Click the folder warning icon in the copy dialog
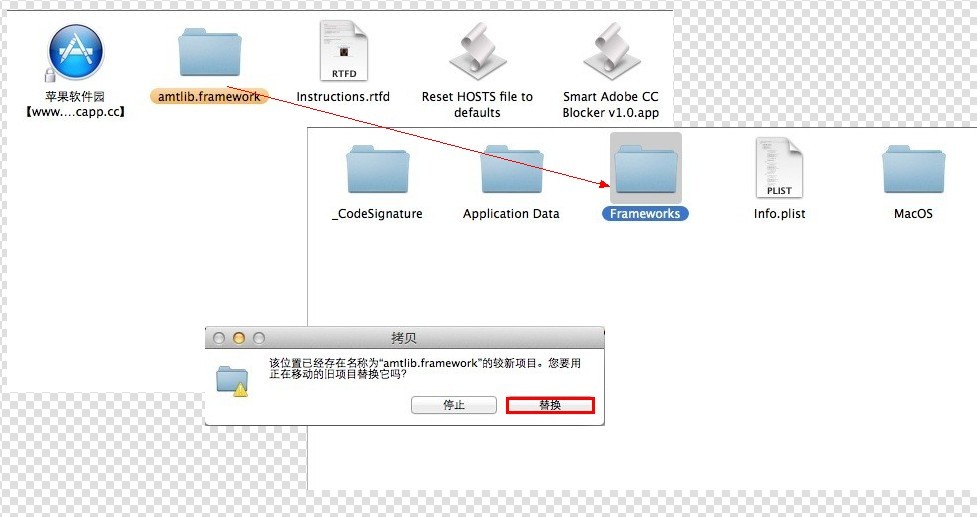Viewport: 977px width, 517px height. [x=232, y=381]
